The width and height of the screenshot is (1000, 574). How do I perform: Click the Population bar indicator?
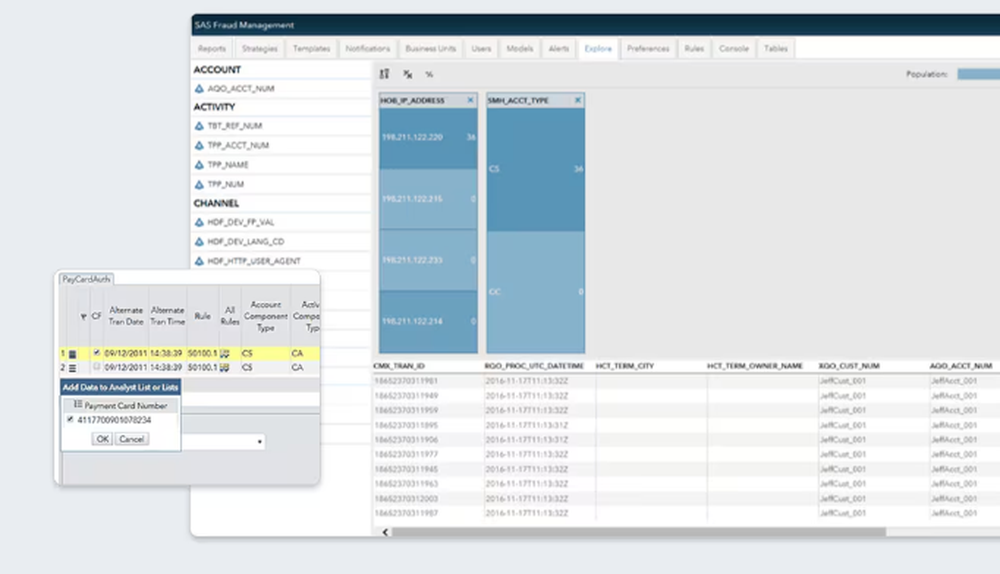978,74
